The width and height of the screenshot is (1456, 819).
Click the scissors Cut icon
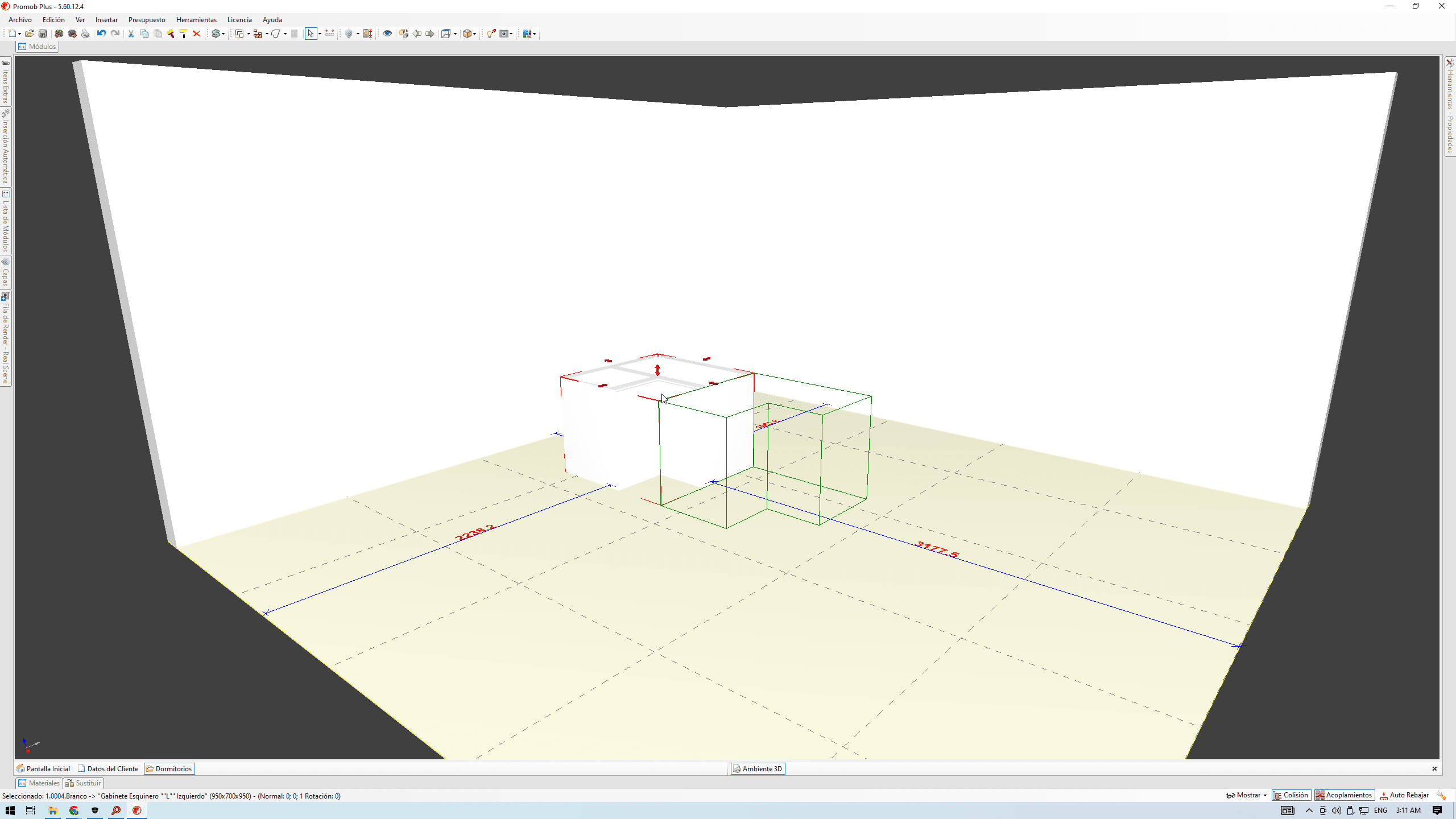click(131, 34)
